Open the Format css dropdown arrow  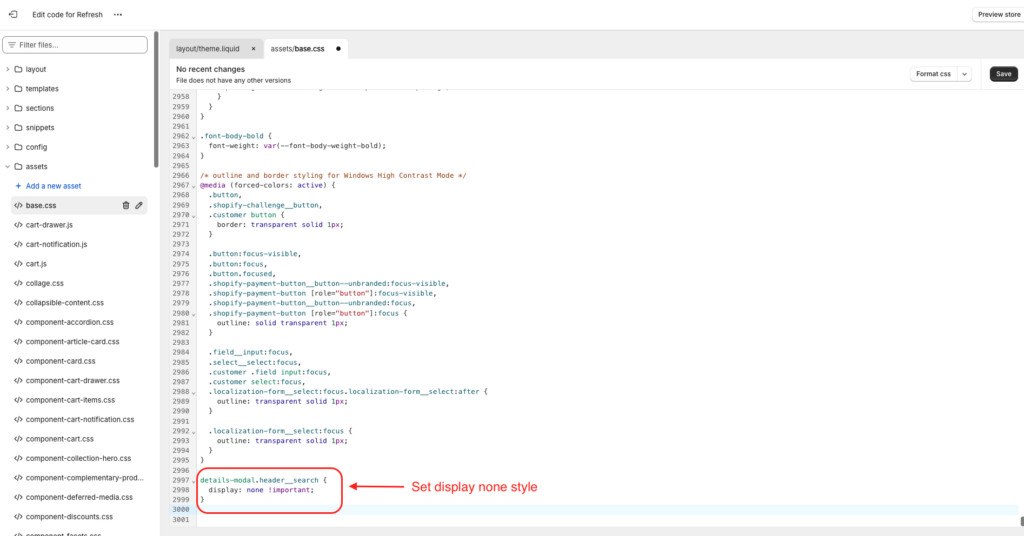[x=965, y=74]
